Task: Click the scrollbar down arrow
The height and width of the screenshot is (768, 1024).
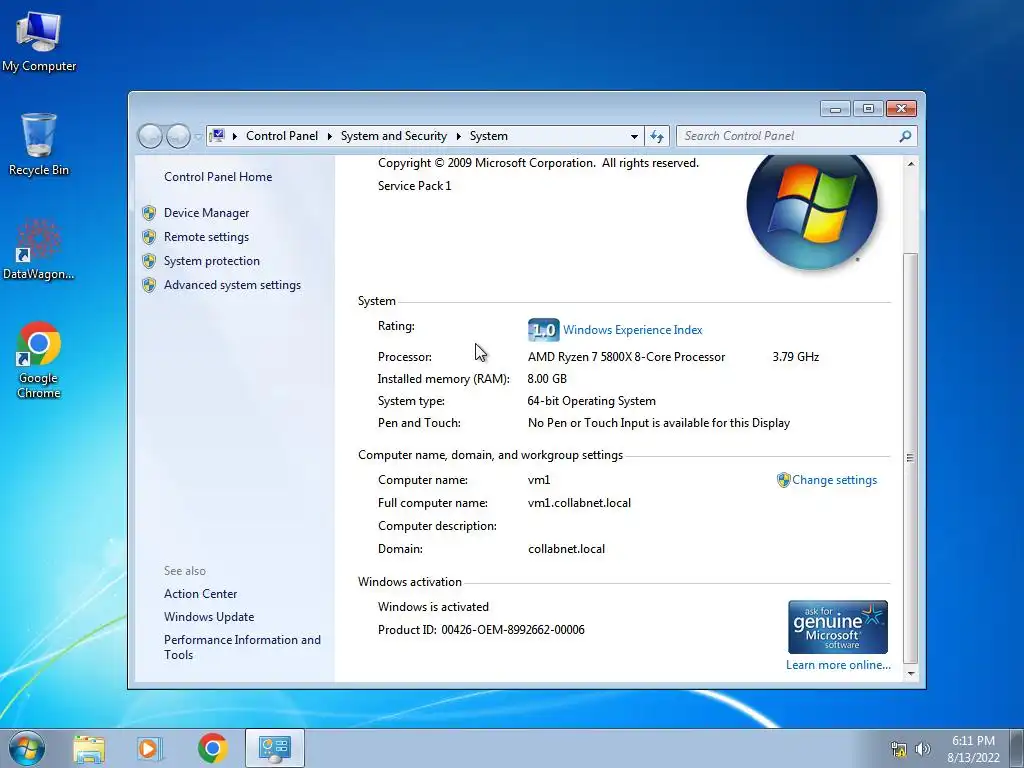Action: [x=910, y=673]
